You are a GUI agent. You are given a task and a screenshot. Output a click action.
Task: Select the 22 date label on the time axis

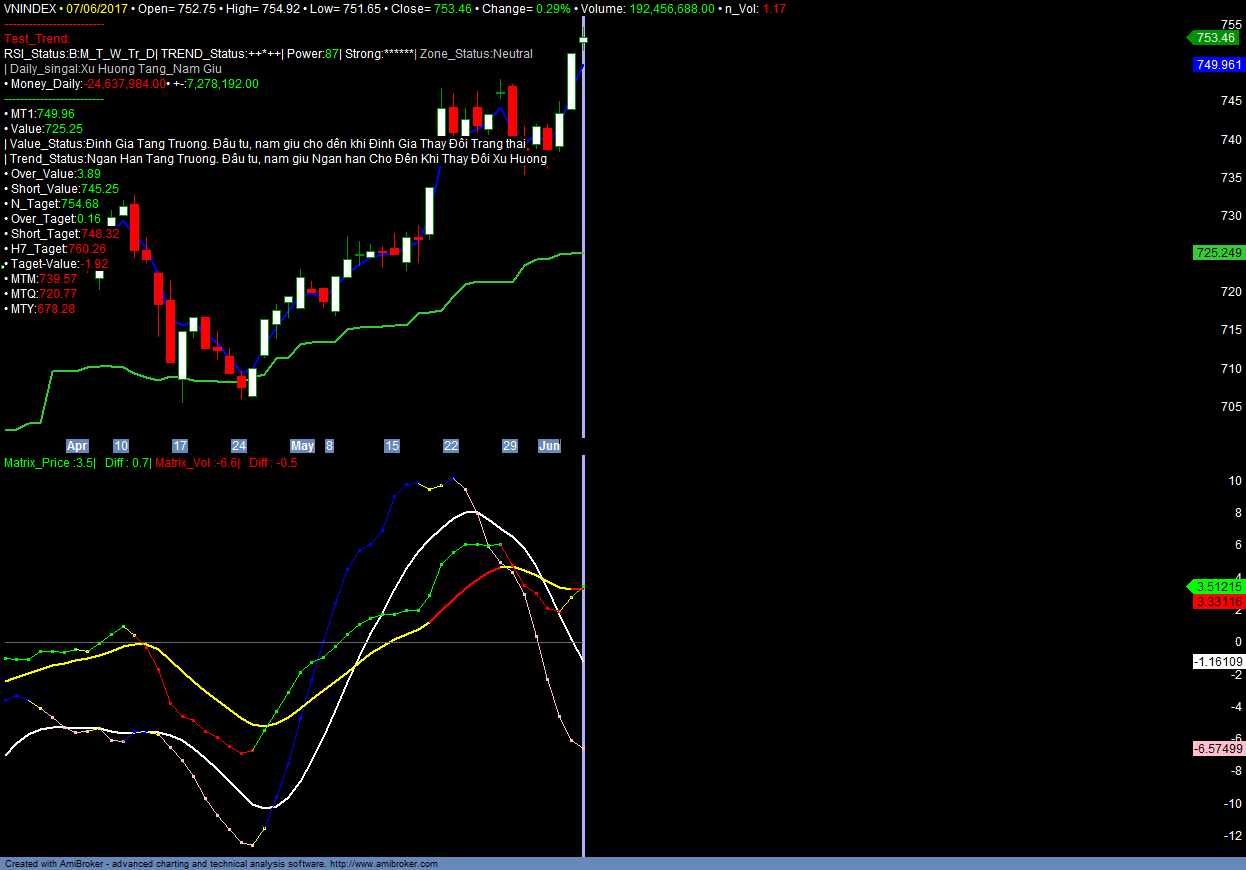pyautogui.click(x=451, y=446)
